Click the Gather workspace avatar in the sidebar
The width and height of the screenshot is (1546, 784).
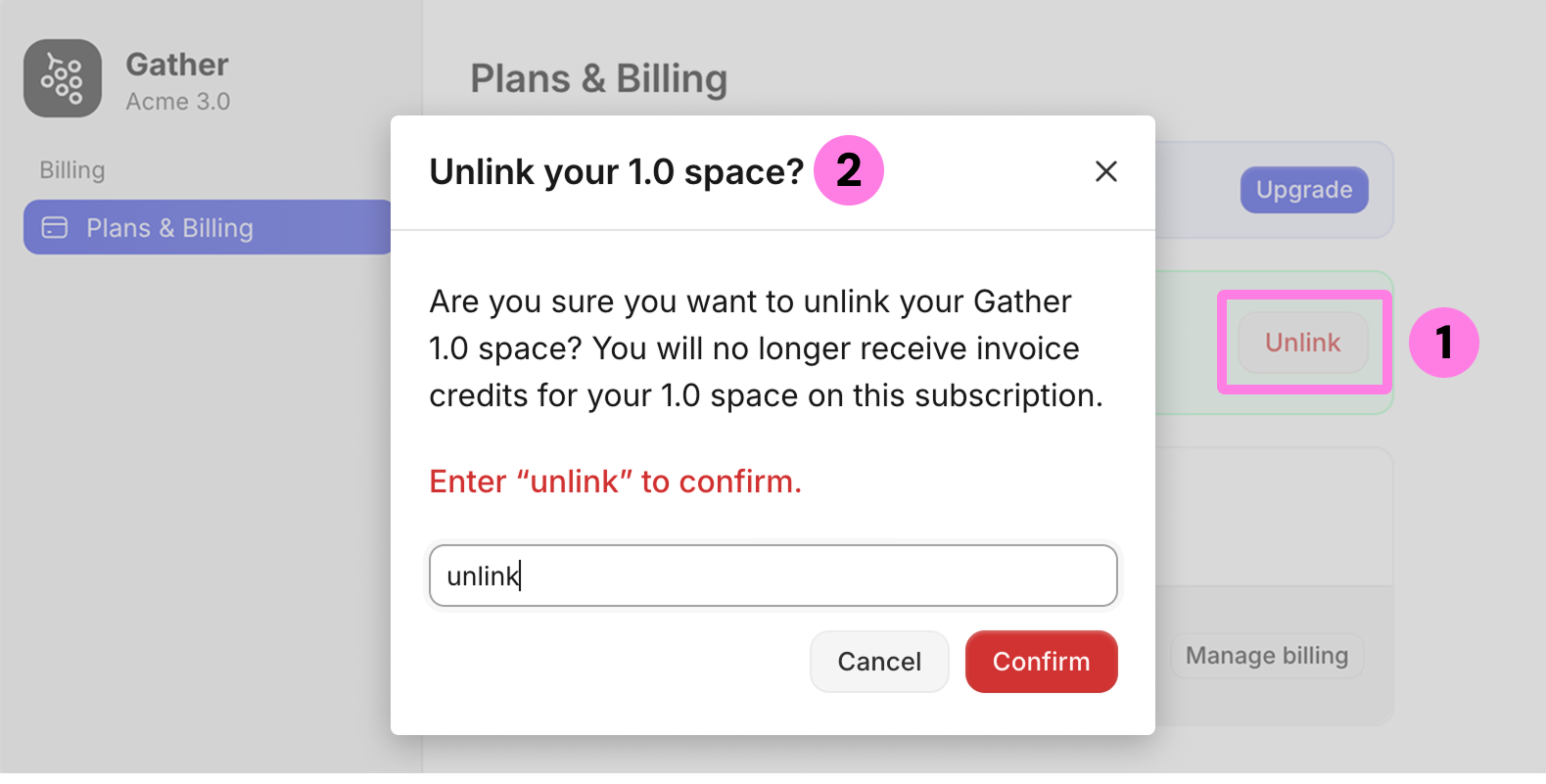pos(62,78)
